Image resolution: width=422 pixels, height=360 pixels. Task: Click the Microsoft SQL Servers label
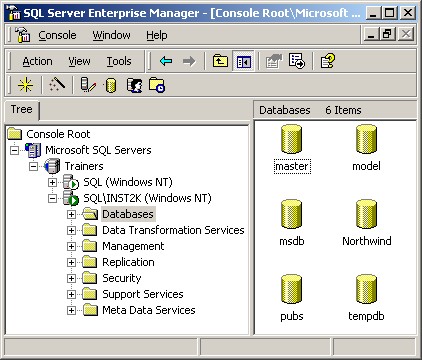(98, 150)
